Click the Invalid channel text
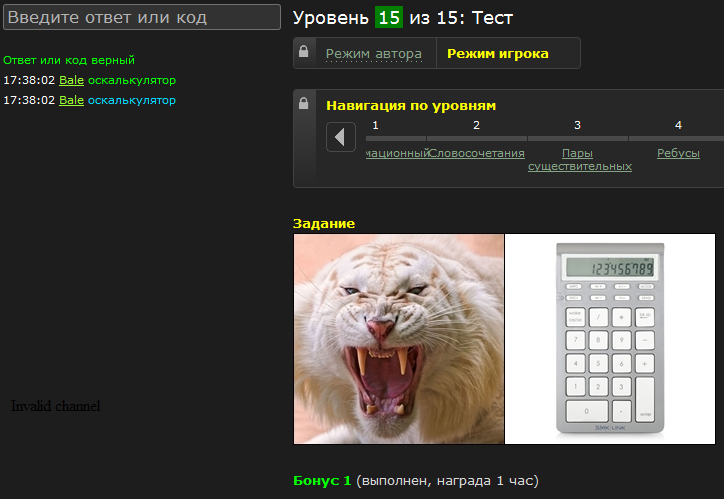 pos(55,406)
